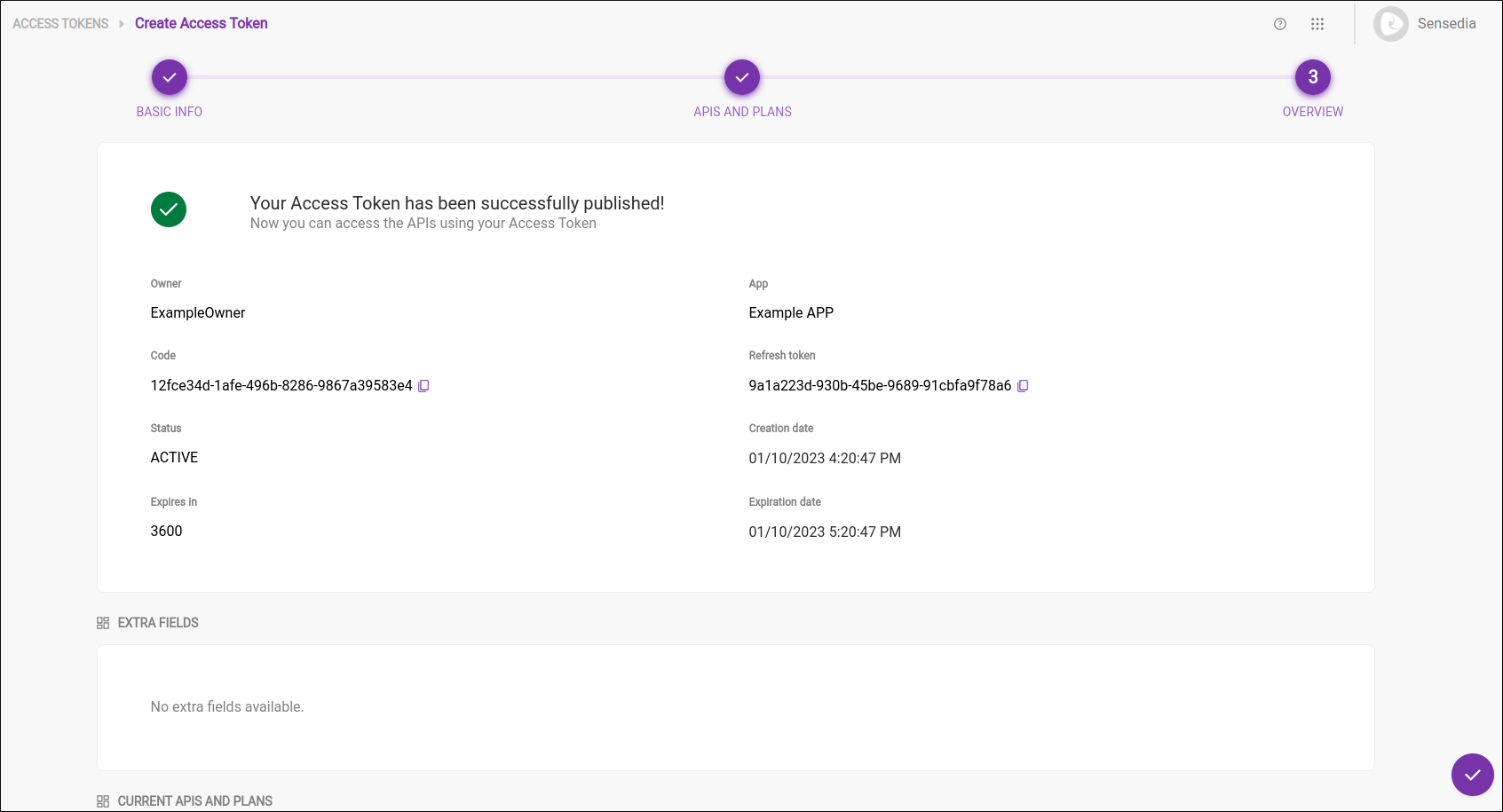Click the green success checkmark icon
Viewport: 1503px width, 812px height.
[x=169, y=209]
